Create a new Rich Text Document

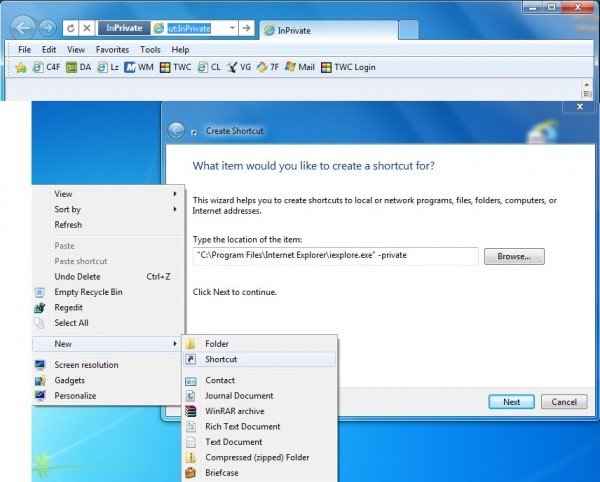[x=260, y=427]
